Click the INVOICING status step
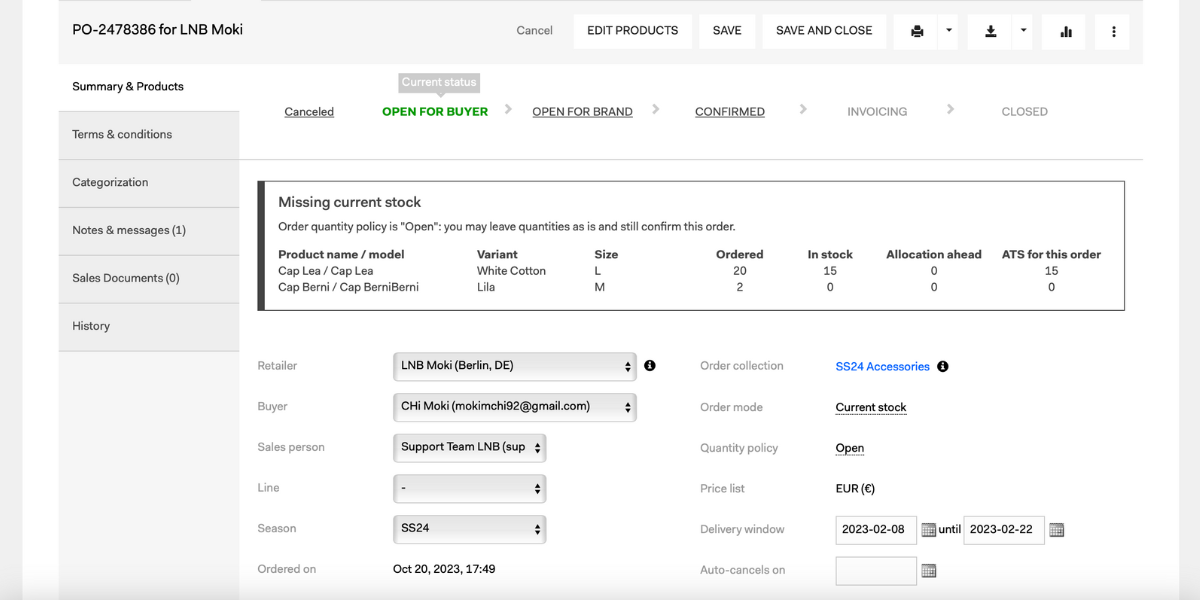 pos(877,112)
